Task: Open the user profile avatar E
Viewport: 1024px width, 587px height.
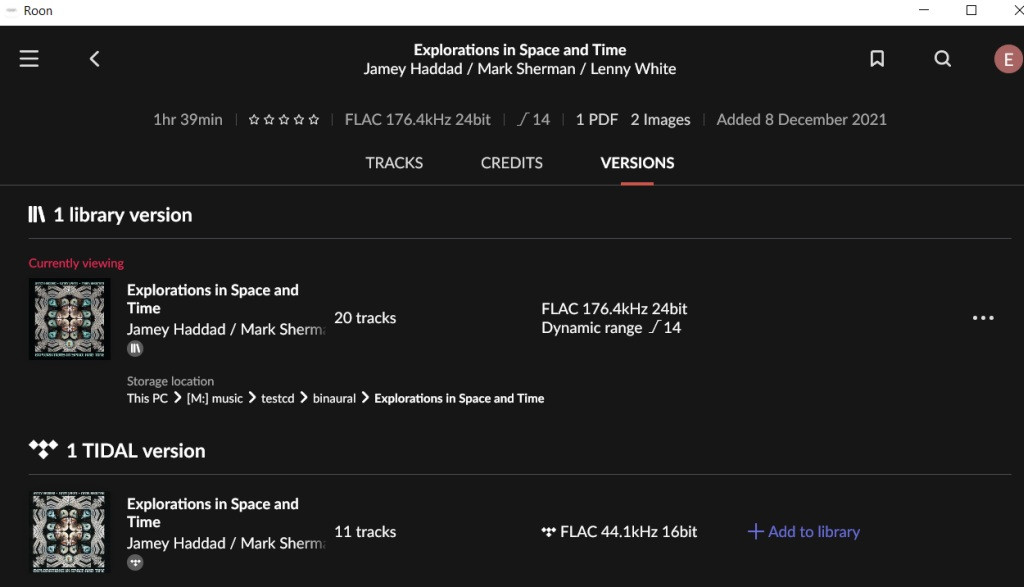Action: click(1007, 59)
